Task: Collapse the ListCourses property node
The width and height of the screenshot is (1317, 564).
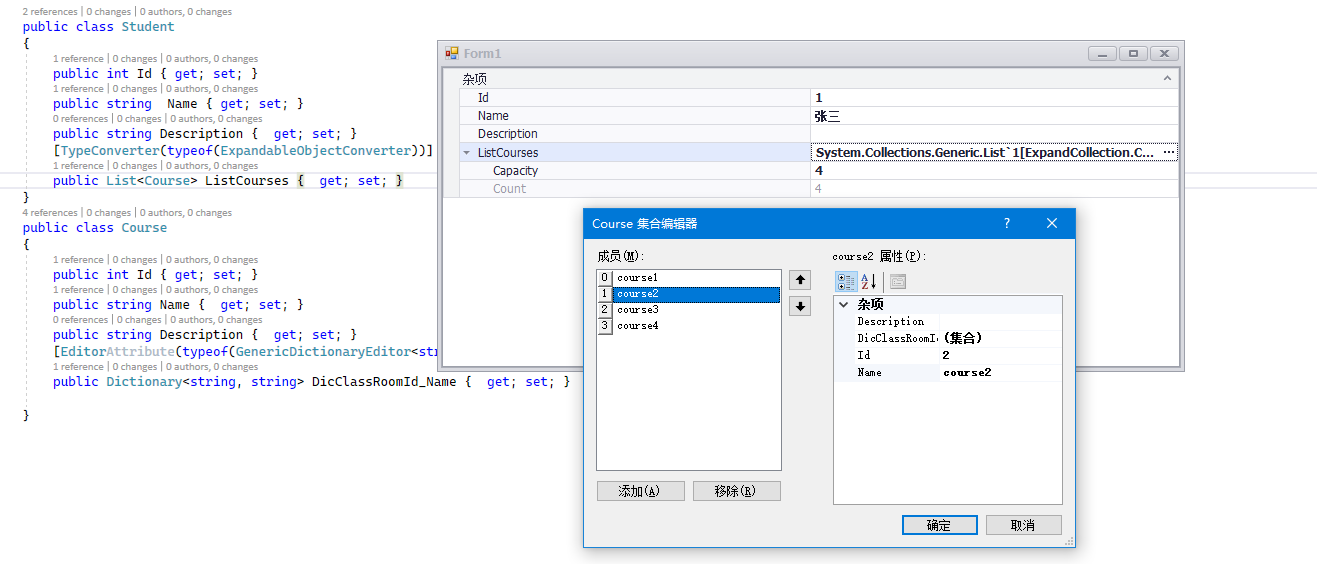Action: click(x=467, y=153)
